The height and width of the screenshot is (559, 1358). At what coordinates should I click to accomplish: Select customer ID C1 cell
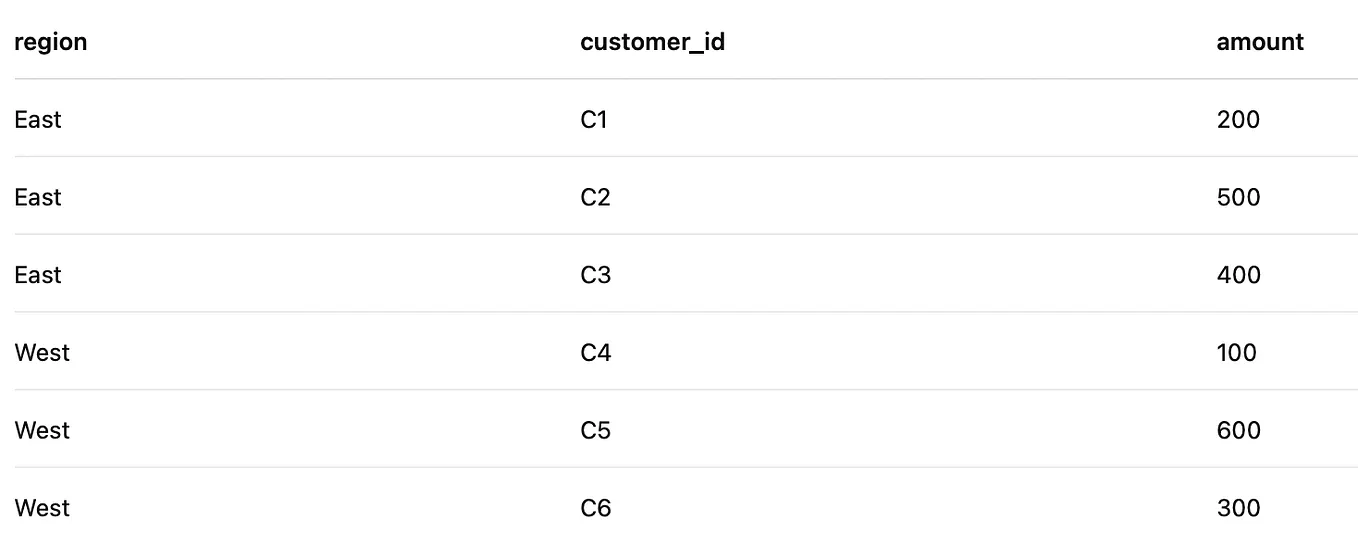coord(594,120)
